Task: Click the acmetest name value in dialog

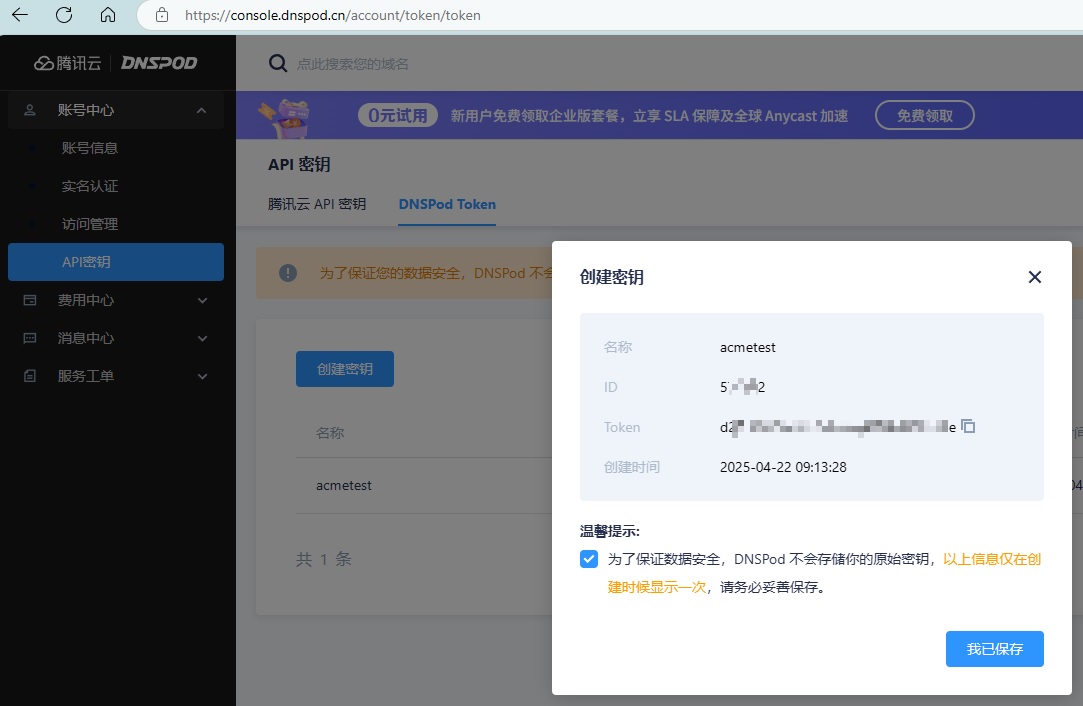Action: pyautogui.click(x=748, y=347)
